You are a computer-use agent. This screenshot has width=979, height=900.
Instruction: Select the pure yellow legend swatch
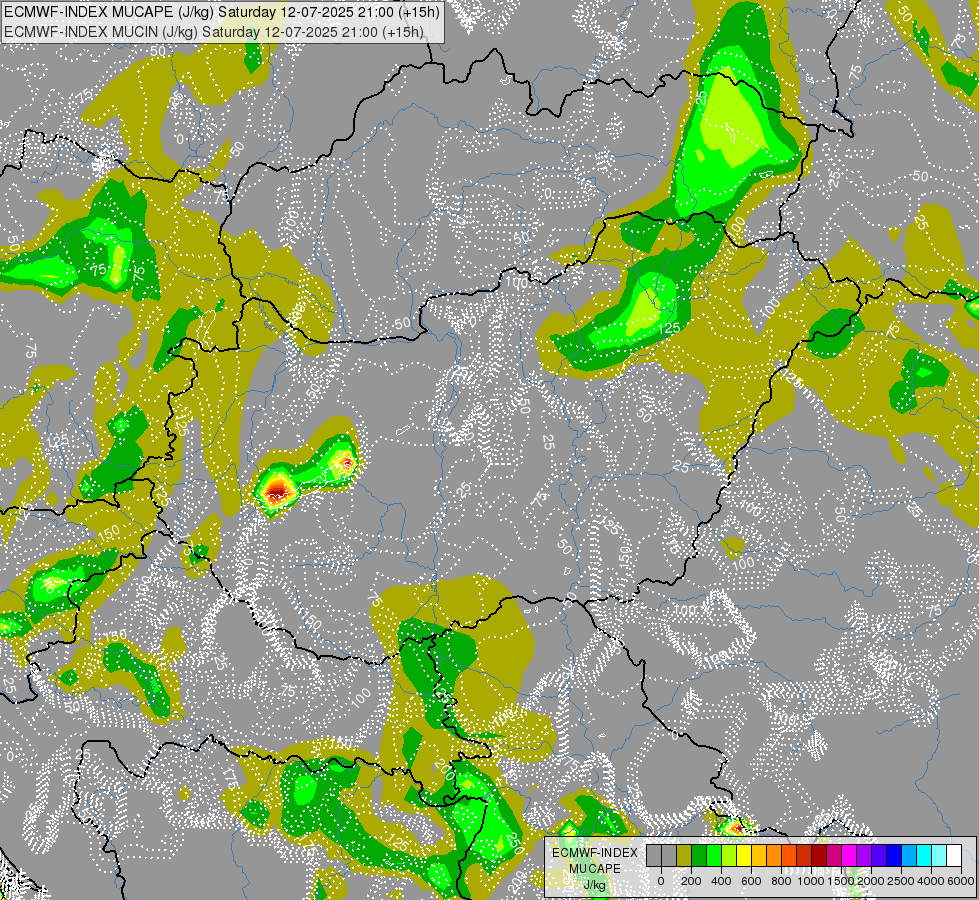[x=744, y=855]
